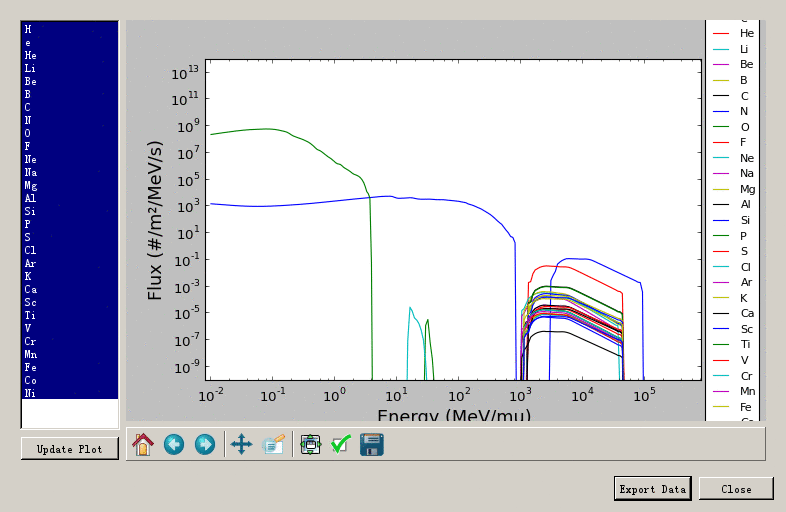Select H in the species list
The image size is (786, 512).
click(x=70, y=29)
